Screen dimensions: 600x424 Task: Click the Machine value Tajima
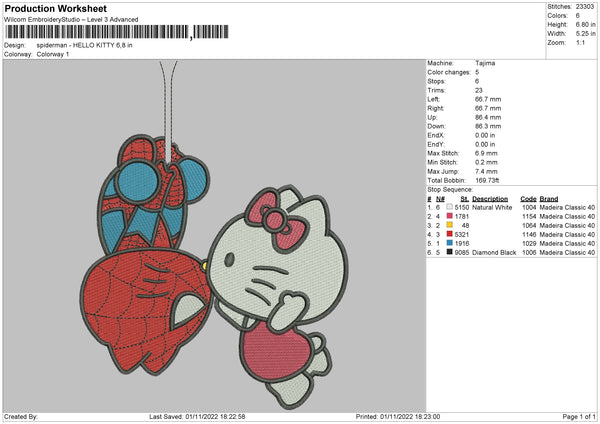(486, 63)
